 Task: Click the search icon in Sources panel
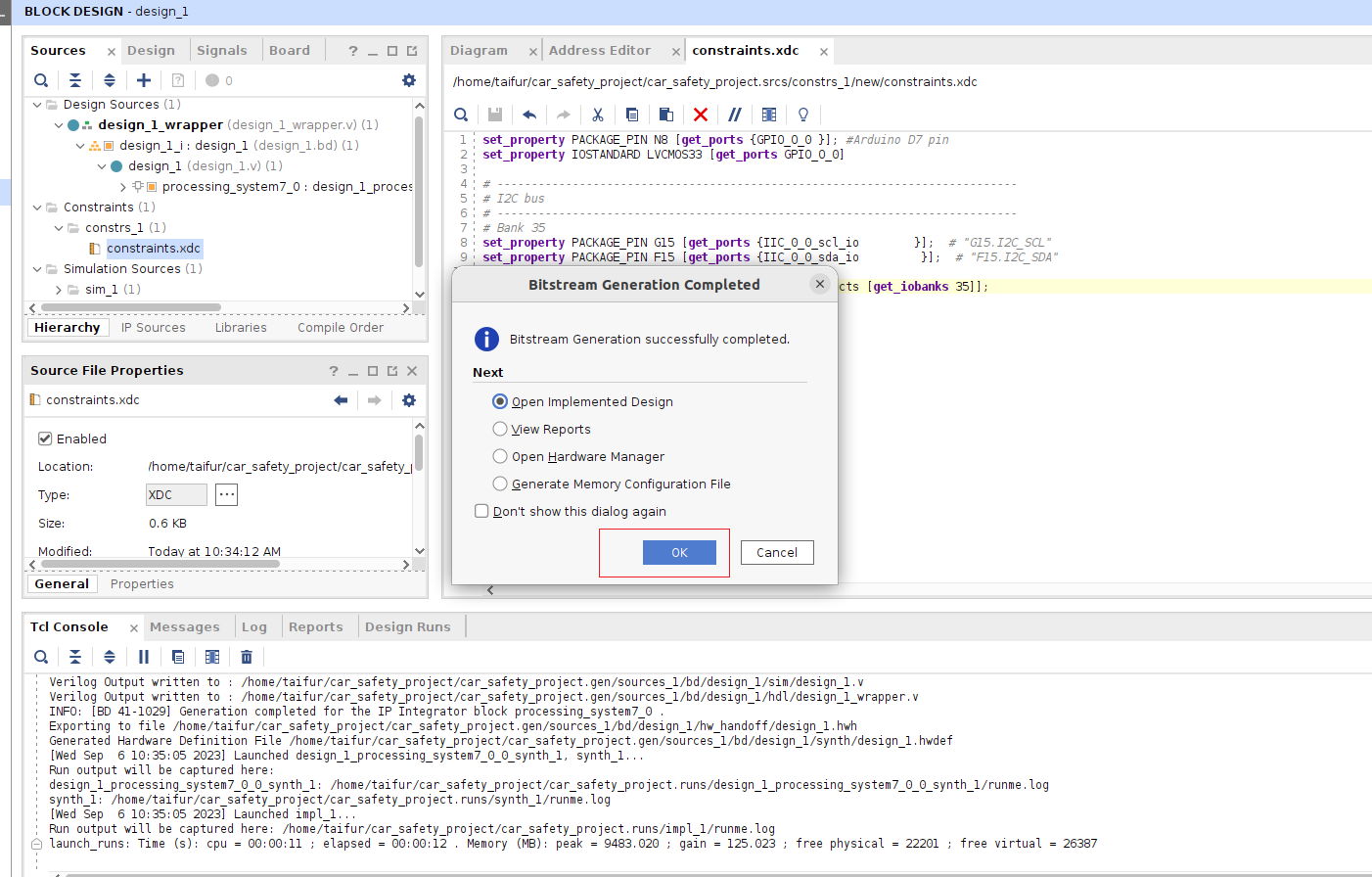point(40,80)
